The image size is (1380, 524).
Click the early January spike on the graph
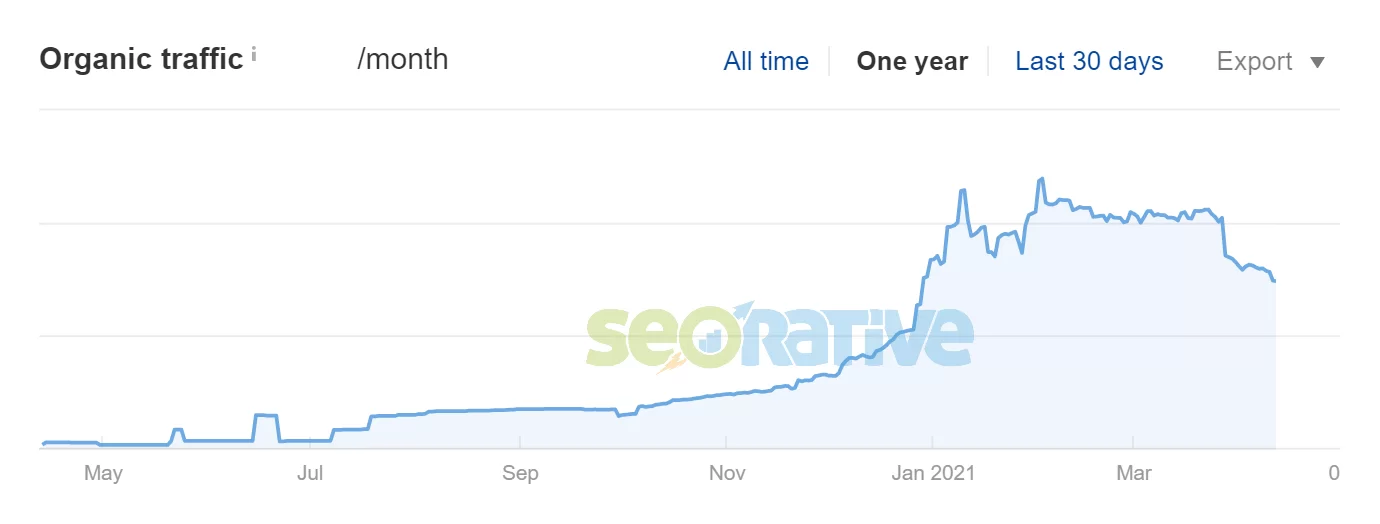[x=962, y=190]
